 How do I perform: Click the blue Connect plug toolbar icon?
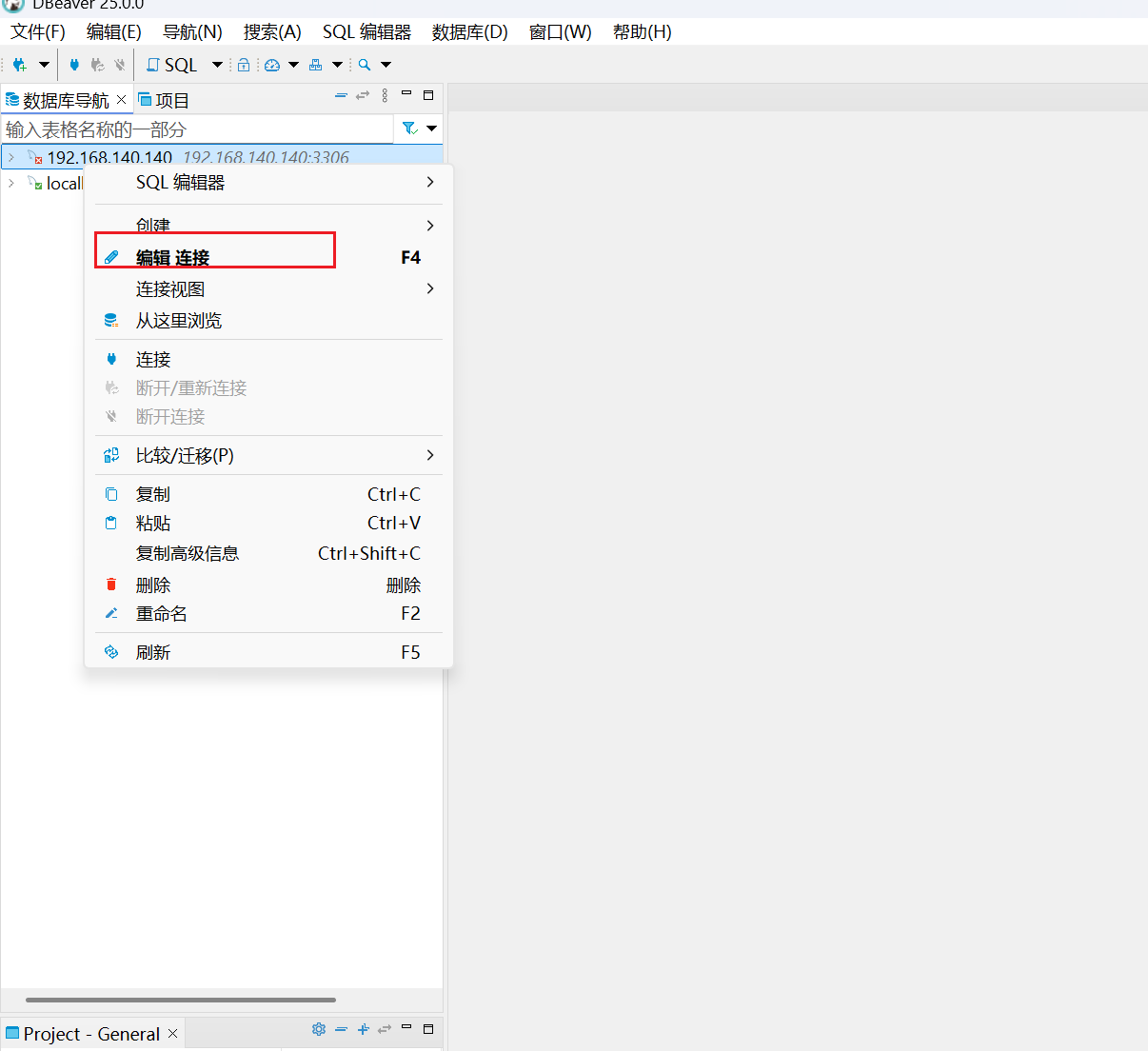click(74, 65)
